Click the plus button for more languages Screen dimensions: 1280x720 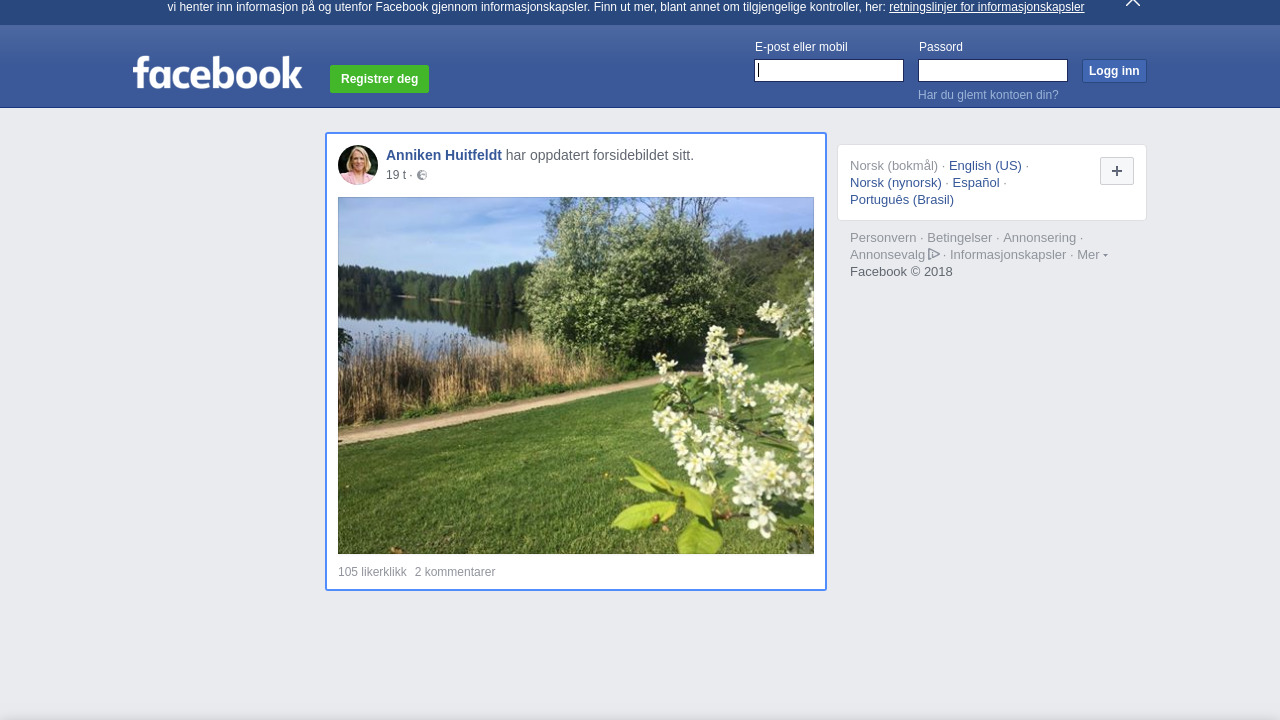(1116, 171)
